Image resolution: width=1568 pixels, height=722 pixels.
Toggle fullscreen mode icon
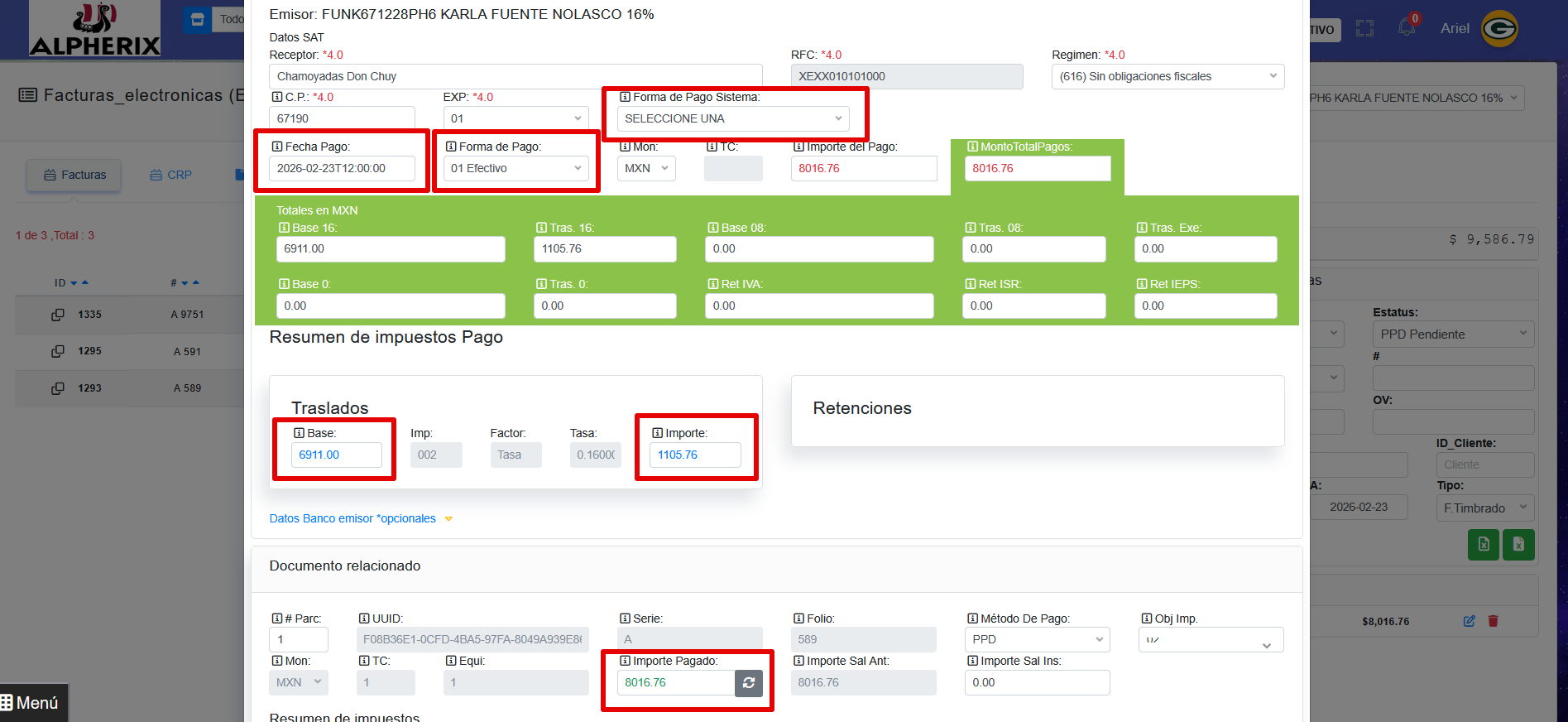(x=1364, y=29)
